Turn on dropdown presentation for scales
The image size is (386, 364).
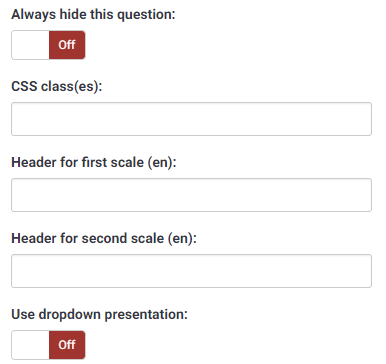point(48,345)
